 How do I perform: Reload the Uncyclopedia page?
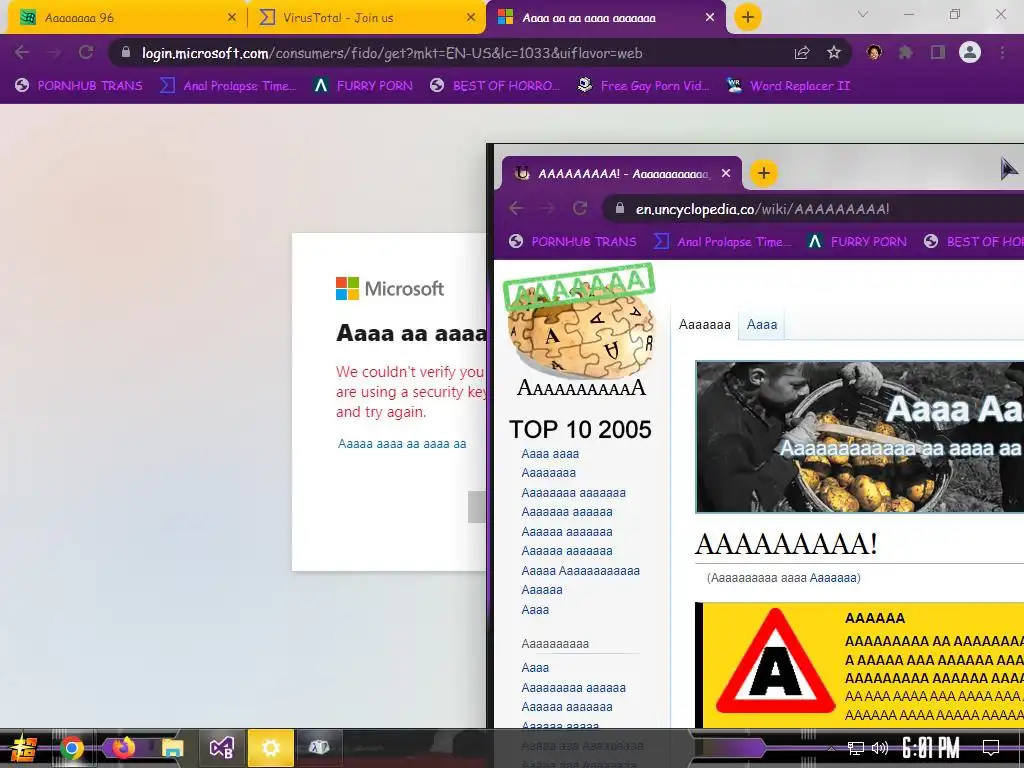[x=579, y=208]
